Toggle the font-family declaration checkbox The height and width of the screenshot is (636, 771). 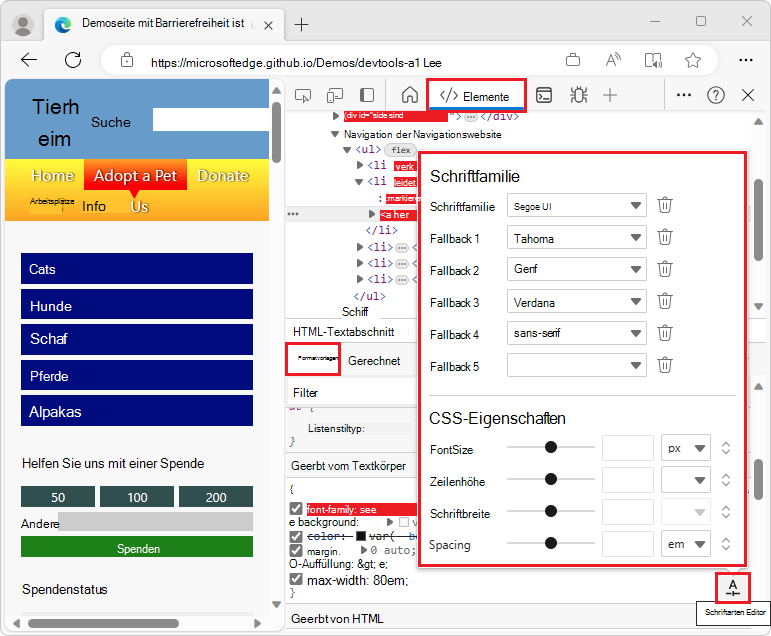point(296,508)
